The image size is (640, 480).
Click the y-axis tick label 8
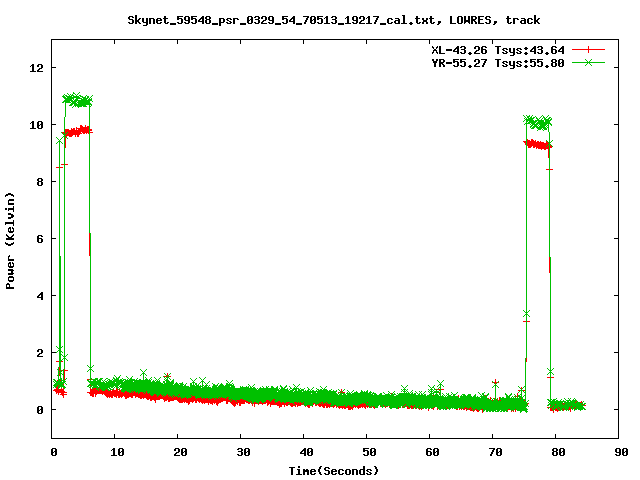coord(40,182)
